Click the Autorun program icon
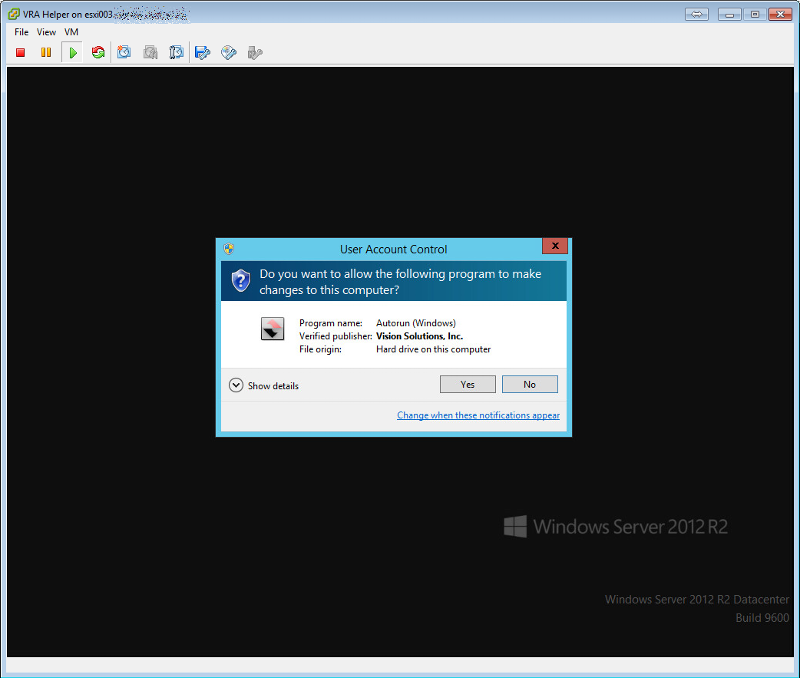This screenshot has width=800, height=678. (272, 329)
